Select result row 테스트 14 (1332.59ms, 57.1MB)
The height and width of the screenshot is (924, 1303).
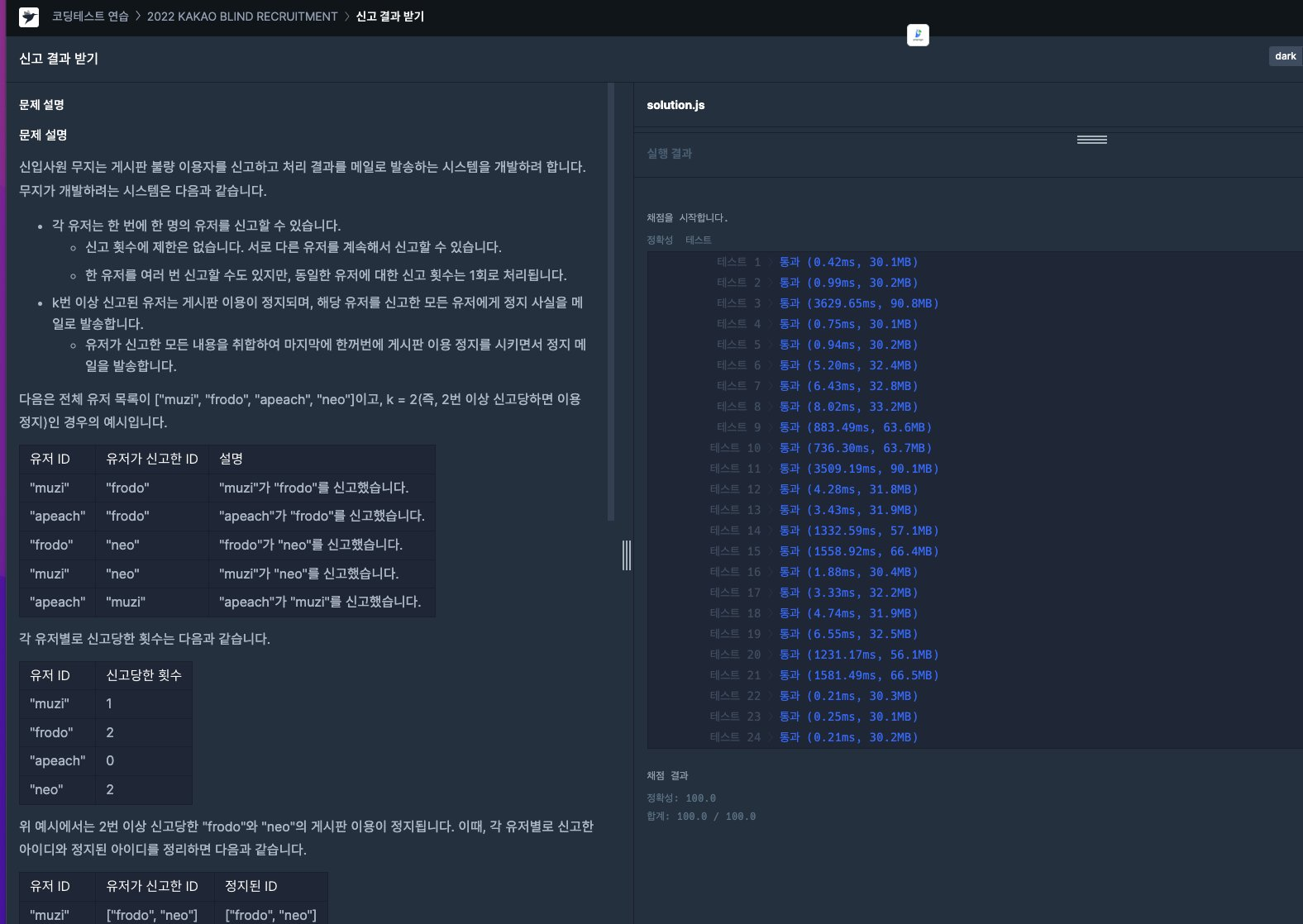pyautogui.click(x=824, y=531)
